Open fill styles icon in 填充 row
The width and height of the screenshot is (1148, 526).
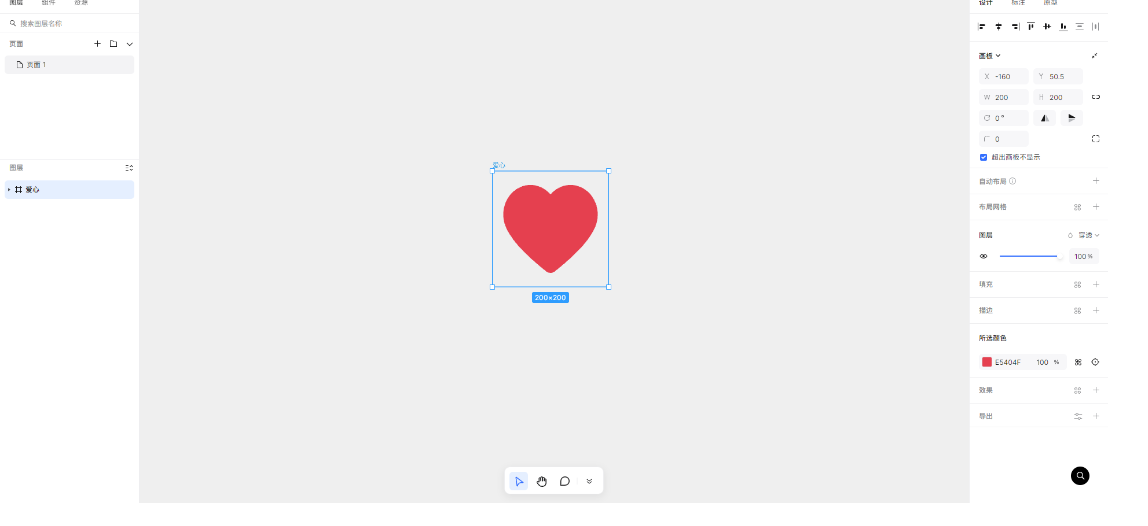tap(1078, 284)
